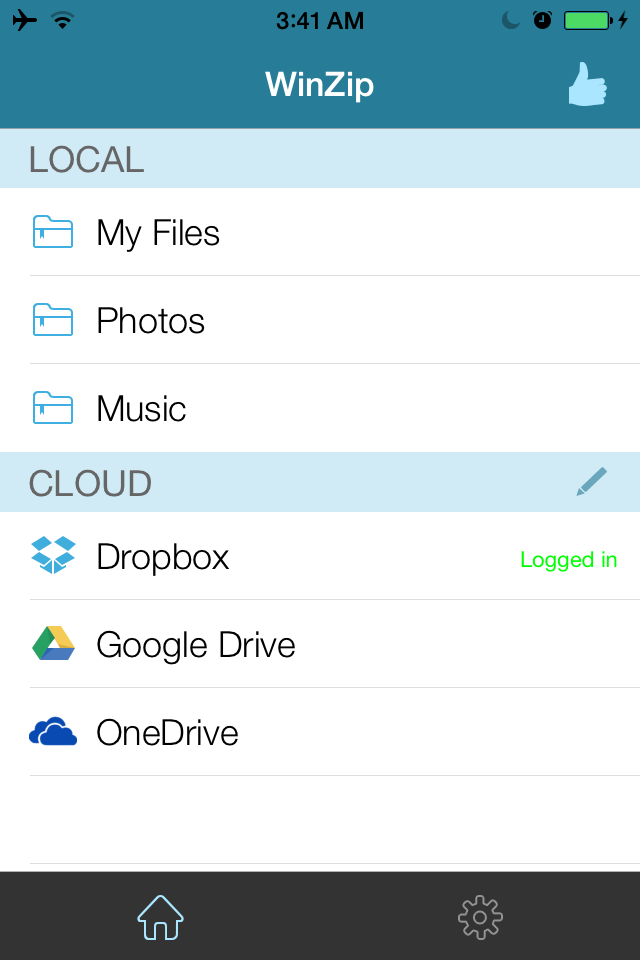Click the Photos folder icon
The height and width of the screenshot is (960, 640).
pyautogui.click(x=53, y=320)
